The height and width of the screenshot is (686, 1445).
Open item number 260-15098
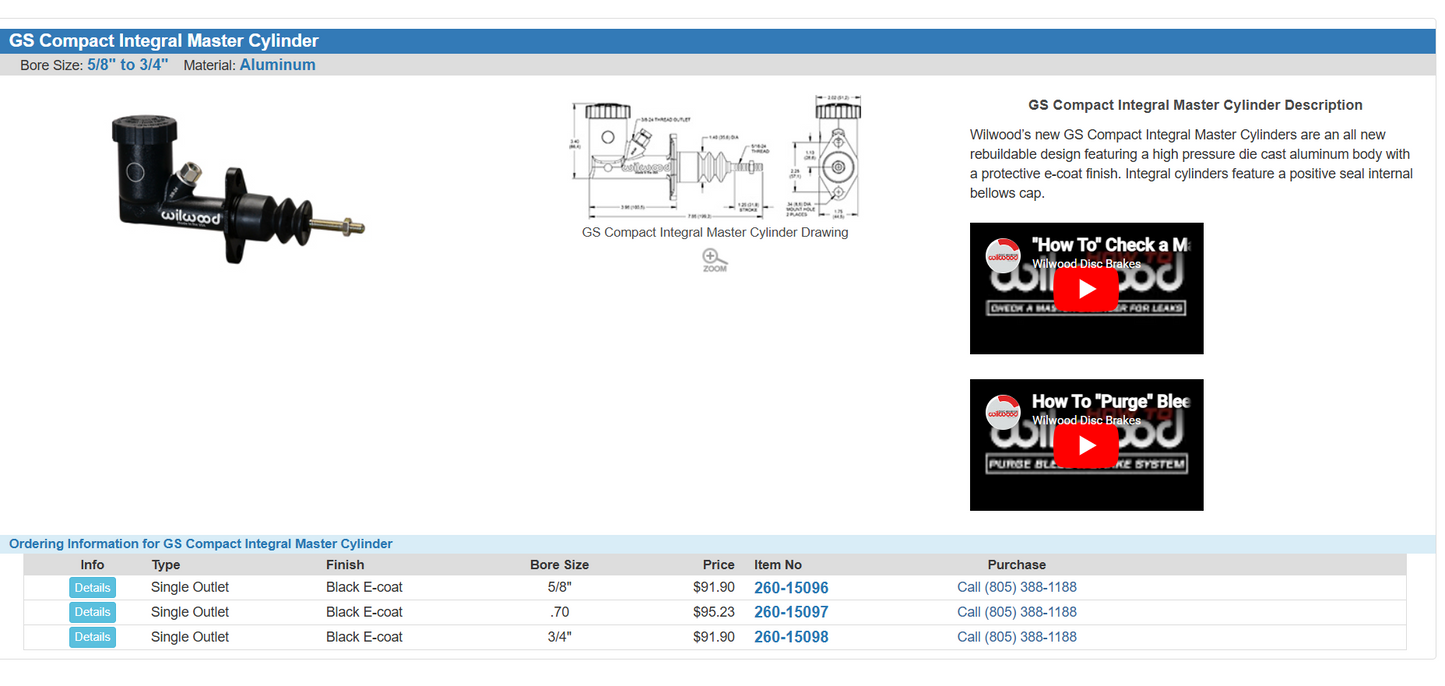tap(791, 637)
